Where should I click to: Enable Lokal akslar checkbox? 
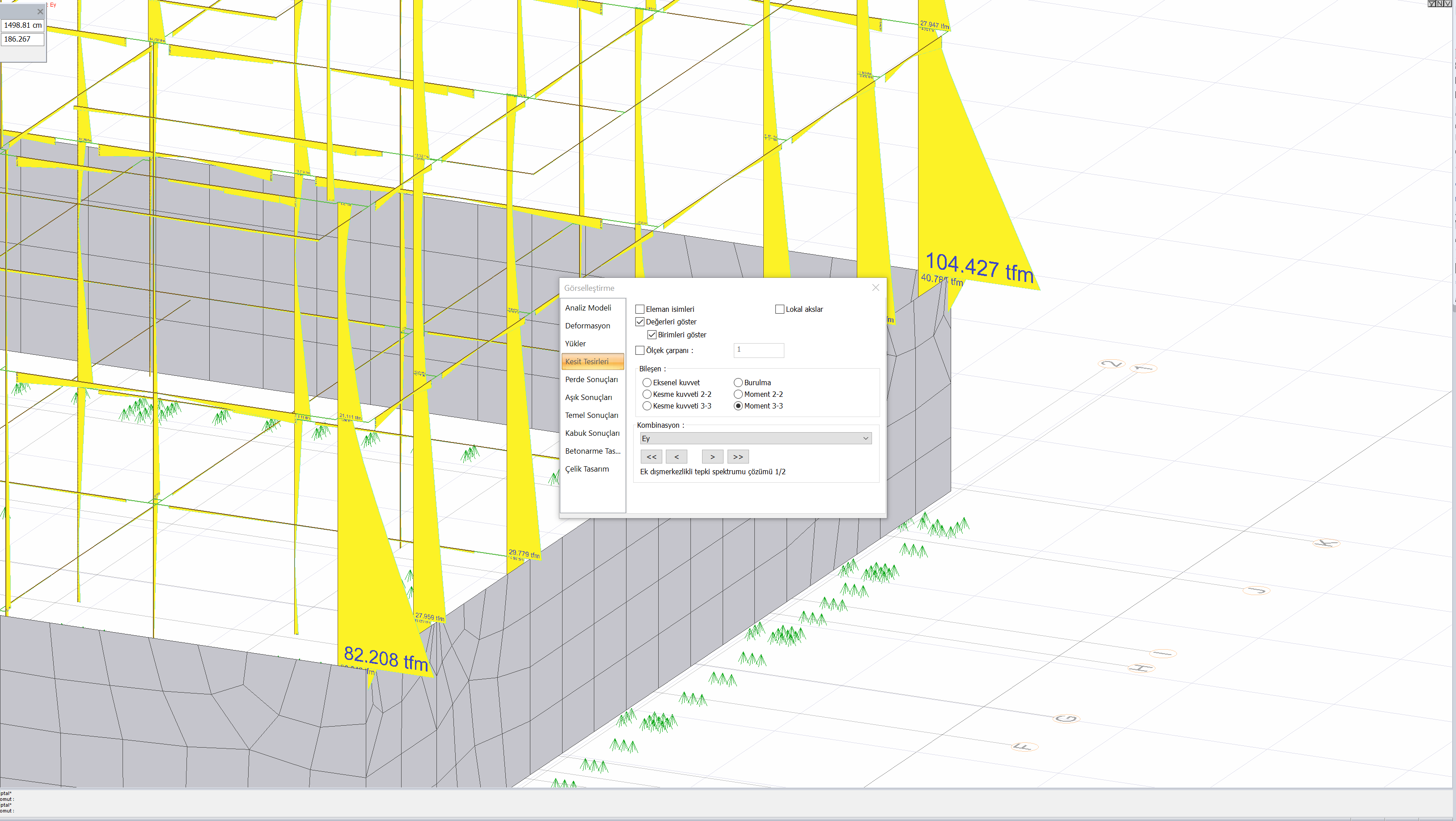click(x=779, y=309)
